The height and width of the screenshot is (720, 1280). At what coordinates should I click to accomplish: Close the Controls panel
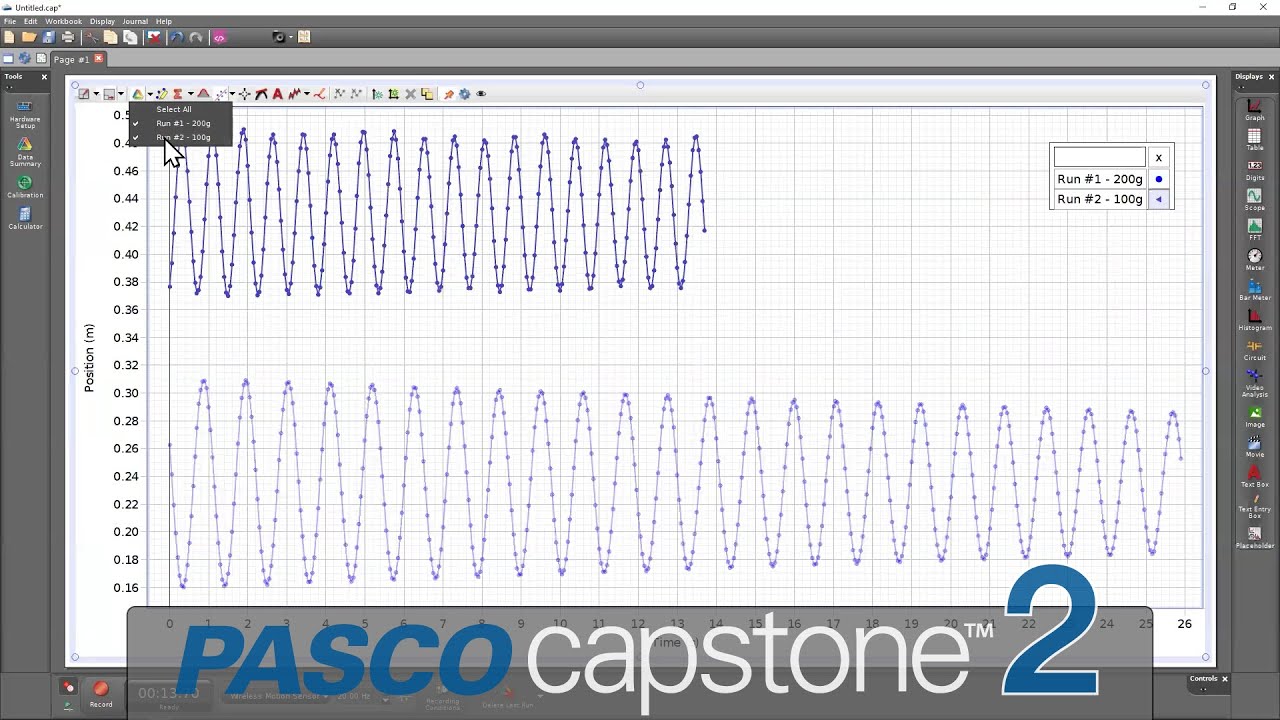(1224, 679)
